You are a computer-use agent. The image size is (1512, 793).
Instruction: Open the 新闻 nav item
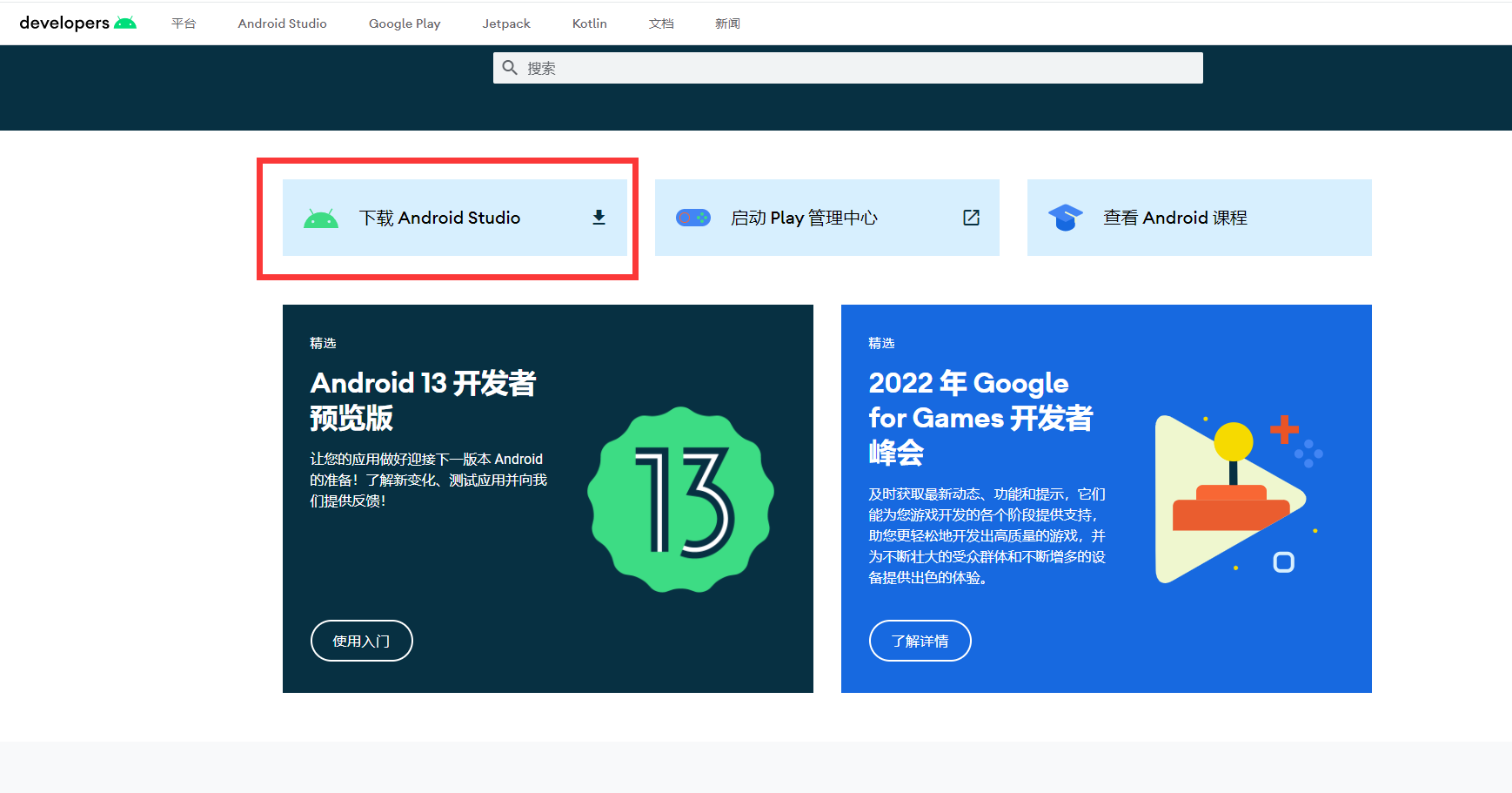coord(727,24)
